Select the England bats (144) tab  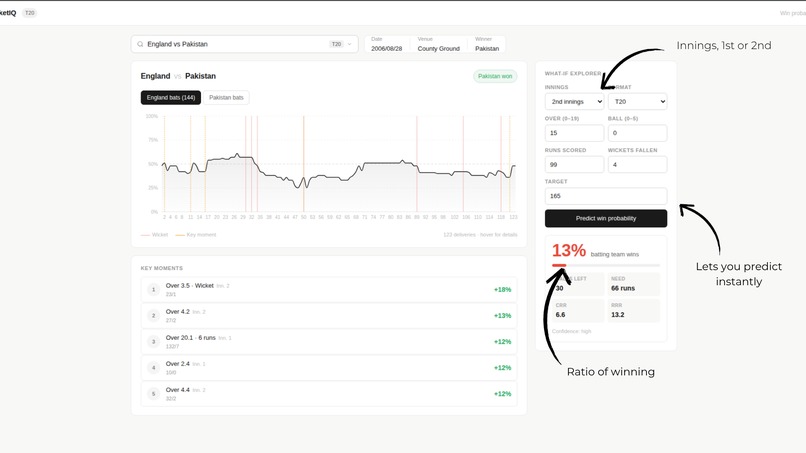(x=171, y=98)
